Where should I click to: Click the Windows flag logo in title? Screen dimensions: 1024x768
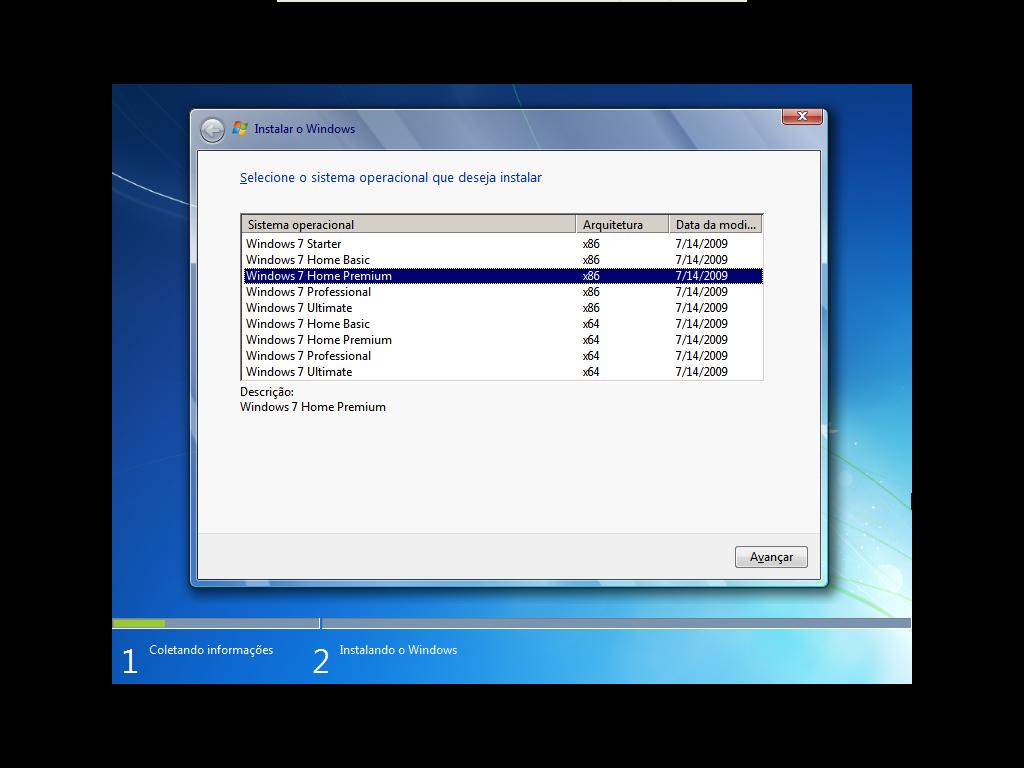click(240, 128)
